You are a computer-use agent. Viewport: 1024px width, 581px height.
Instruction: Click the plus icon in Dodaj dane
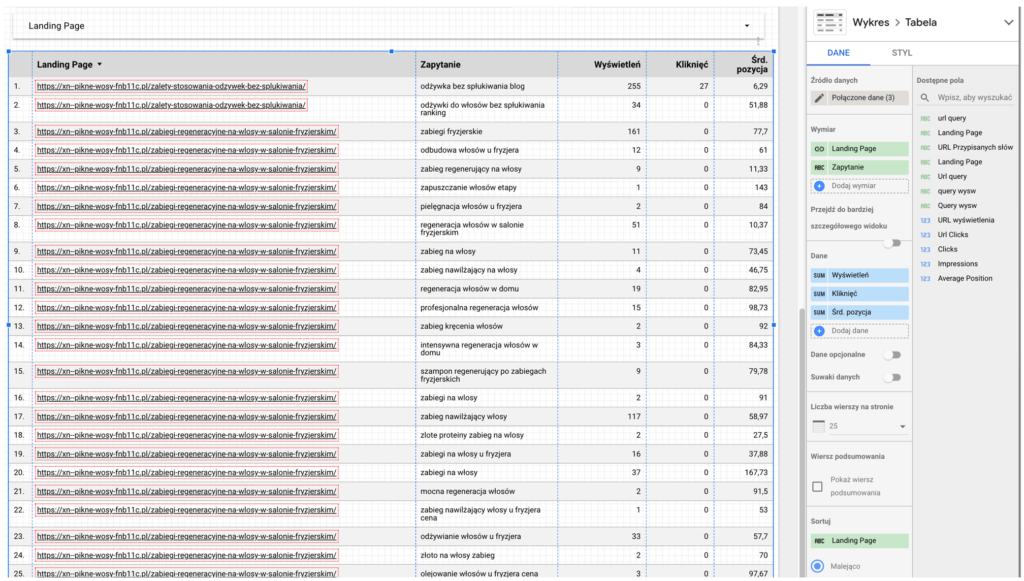tap(820, 331)
